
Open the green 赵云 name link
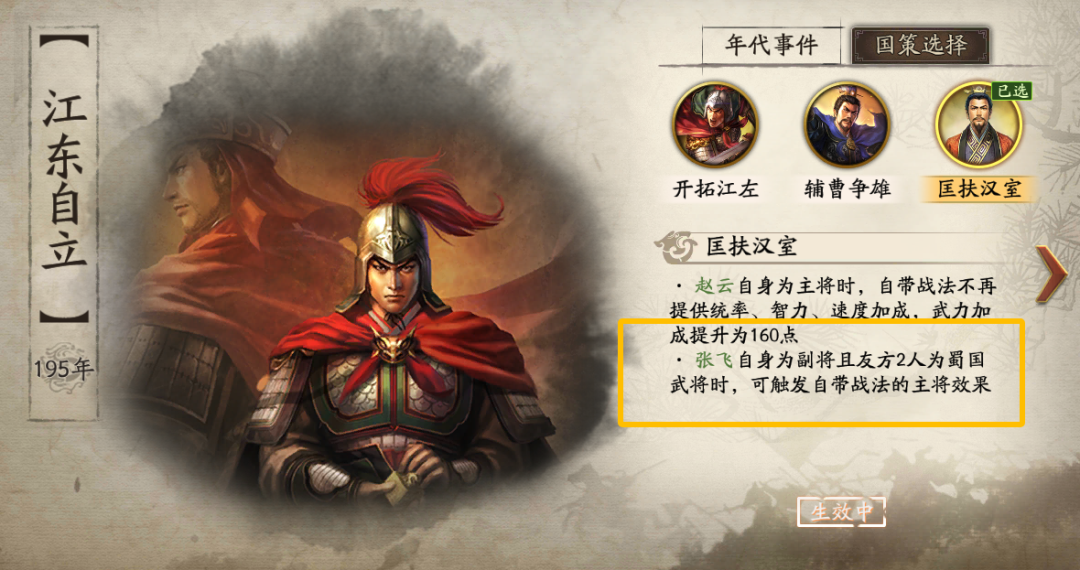click(714, 284)
